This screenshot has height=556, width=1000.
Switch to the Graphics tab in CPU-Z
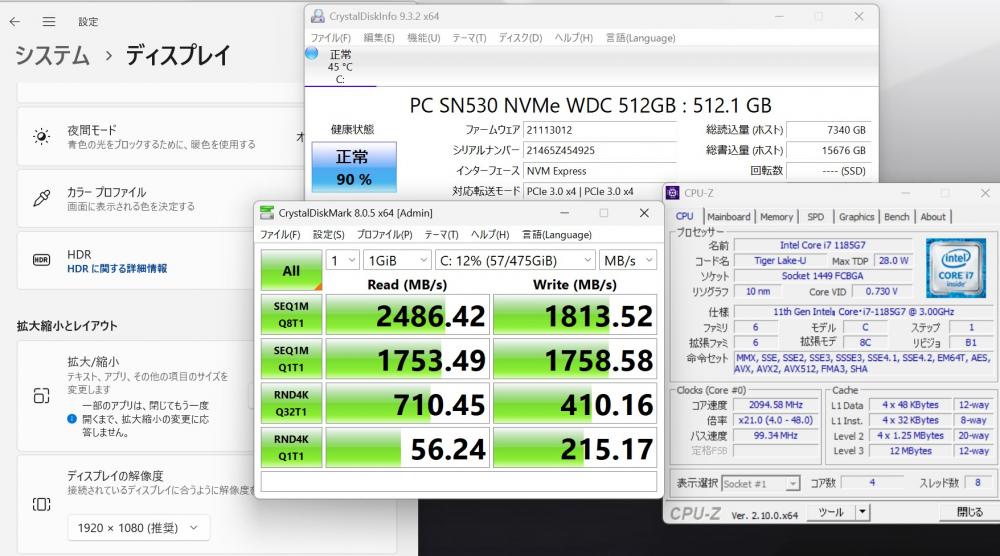pos(857,217)
